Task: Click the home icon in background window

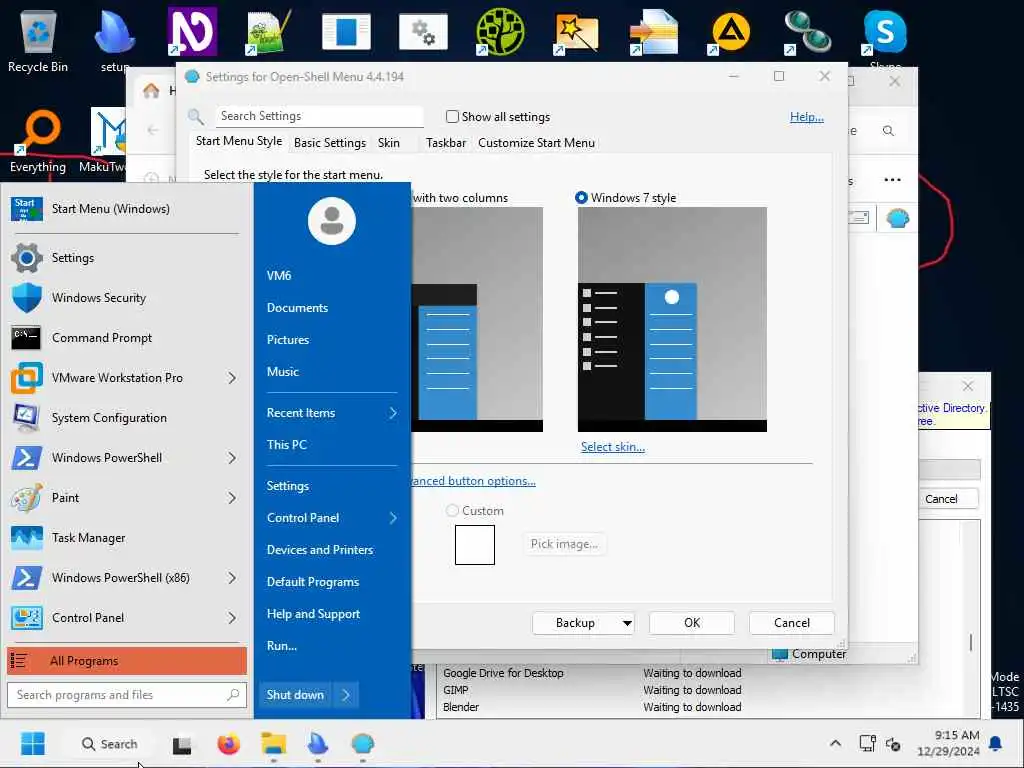Action: tap(152, 91)
